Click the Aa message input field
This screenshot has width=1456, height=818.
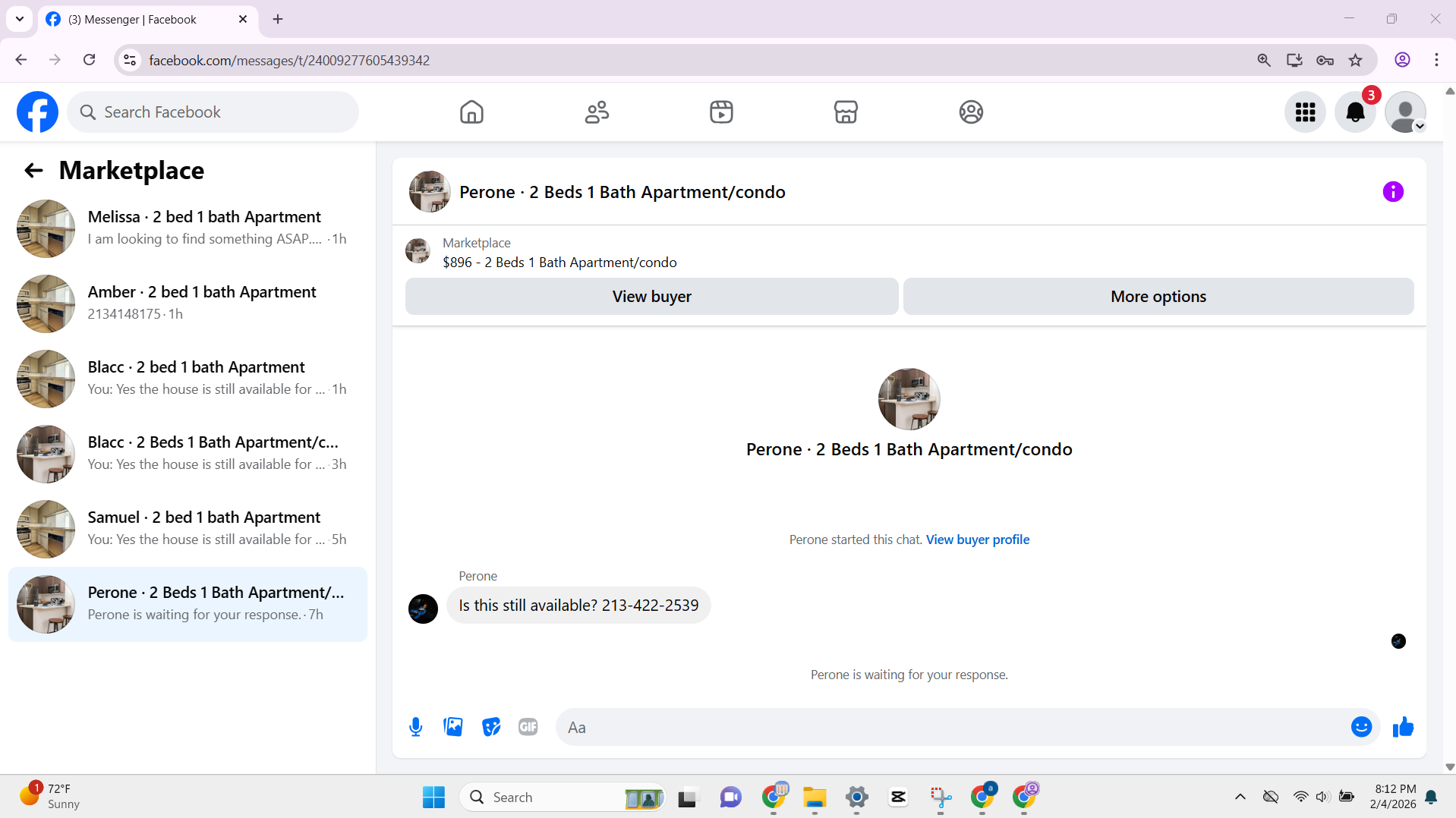[949, 727]
